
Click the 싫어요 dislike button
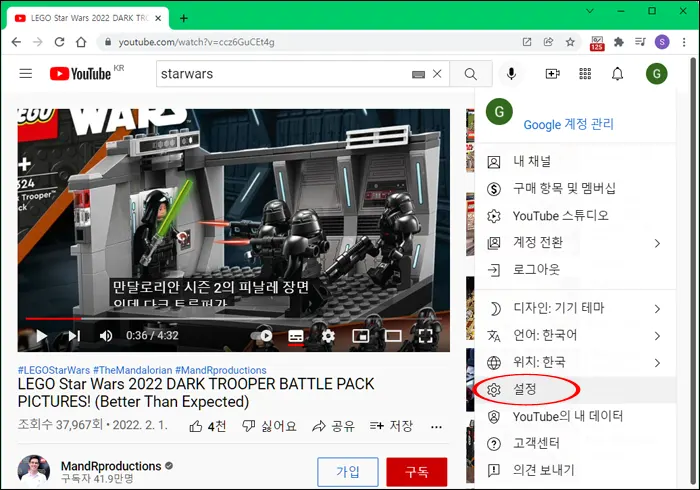pos(269,426)
